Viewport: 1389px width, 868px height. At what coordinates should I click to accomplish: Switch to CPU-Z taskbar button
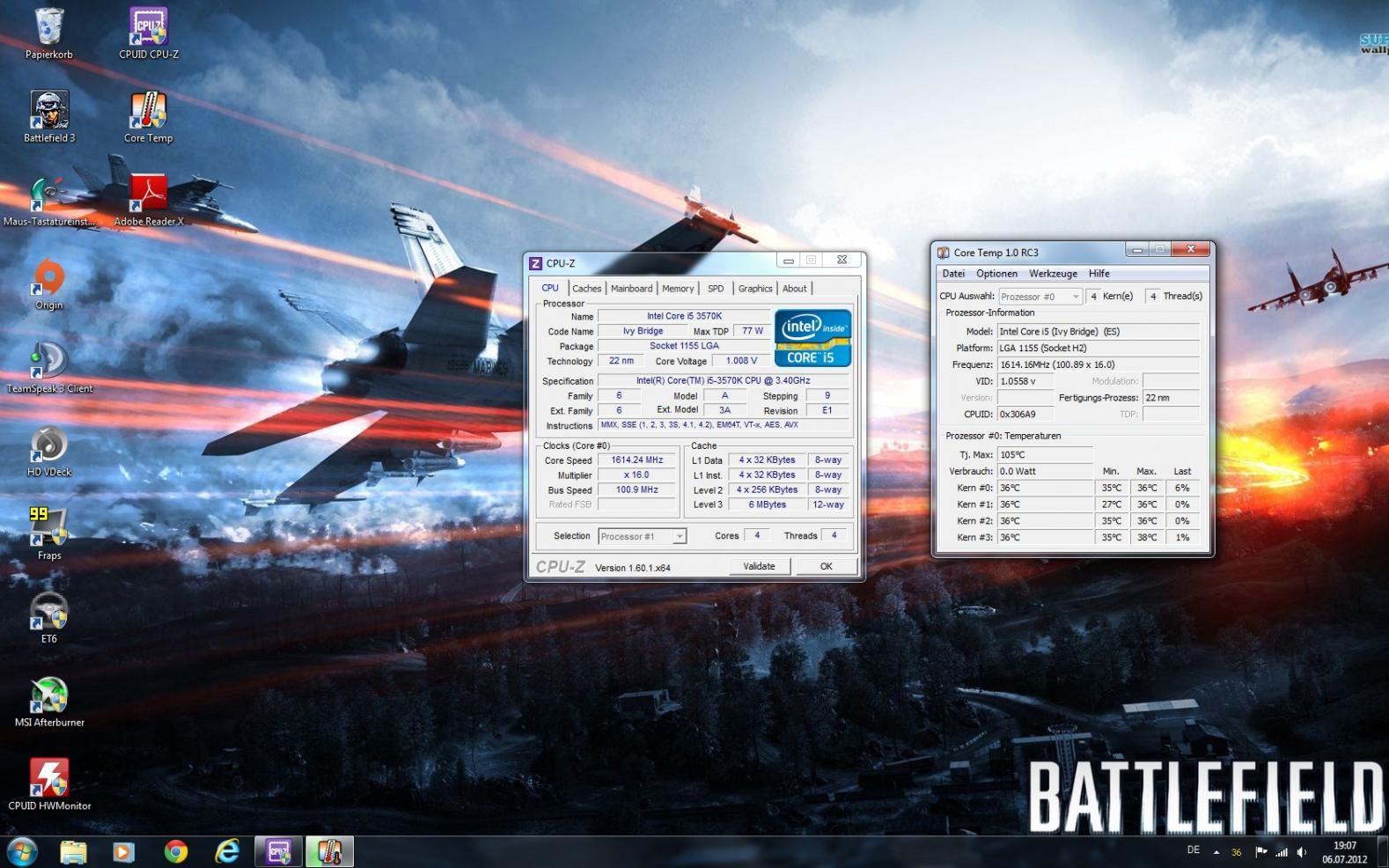[279, 851]
